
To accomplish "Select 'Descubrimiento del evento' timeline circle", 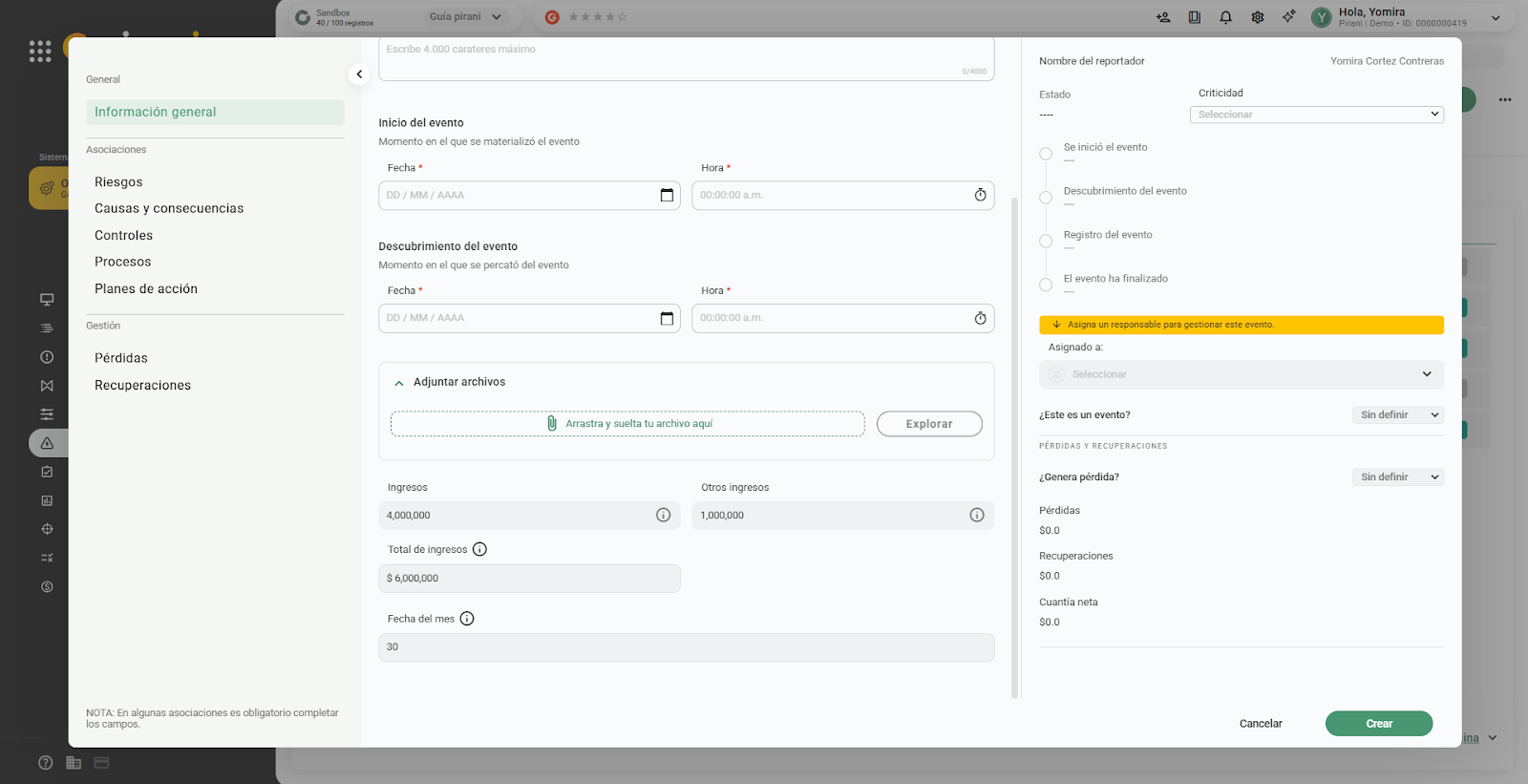I will pyautogui.click(x=1046, y=198).
